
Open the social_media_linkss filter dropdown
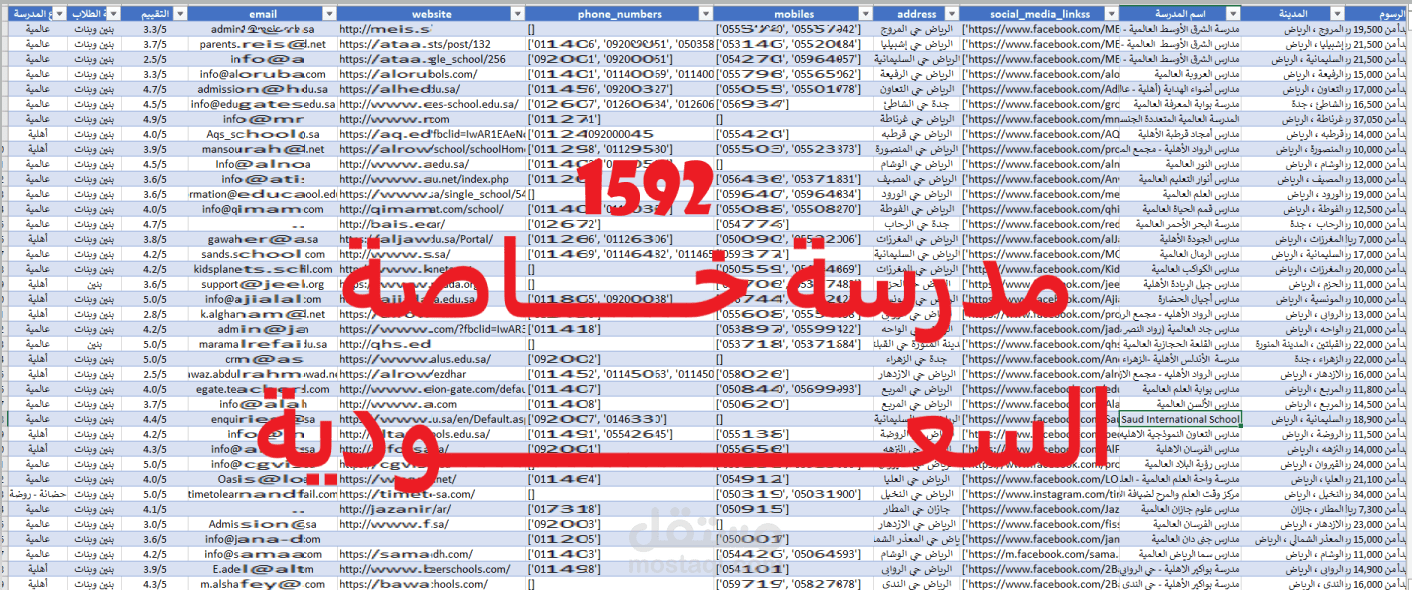pyautogui.click(x=1110, y=15)
